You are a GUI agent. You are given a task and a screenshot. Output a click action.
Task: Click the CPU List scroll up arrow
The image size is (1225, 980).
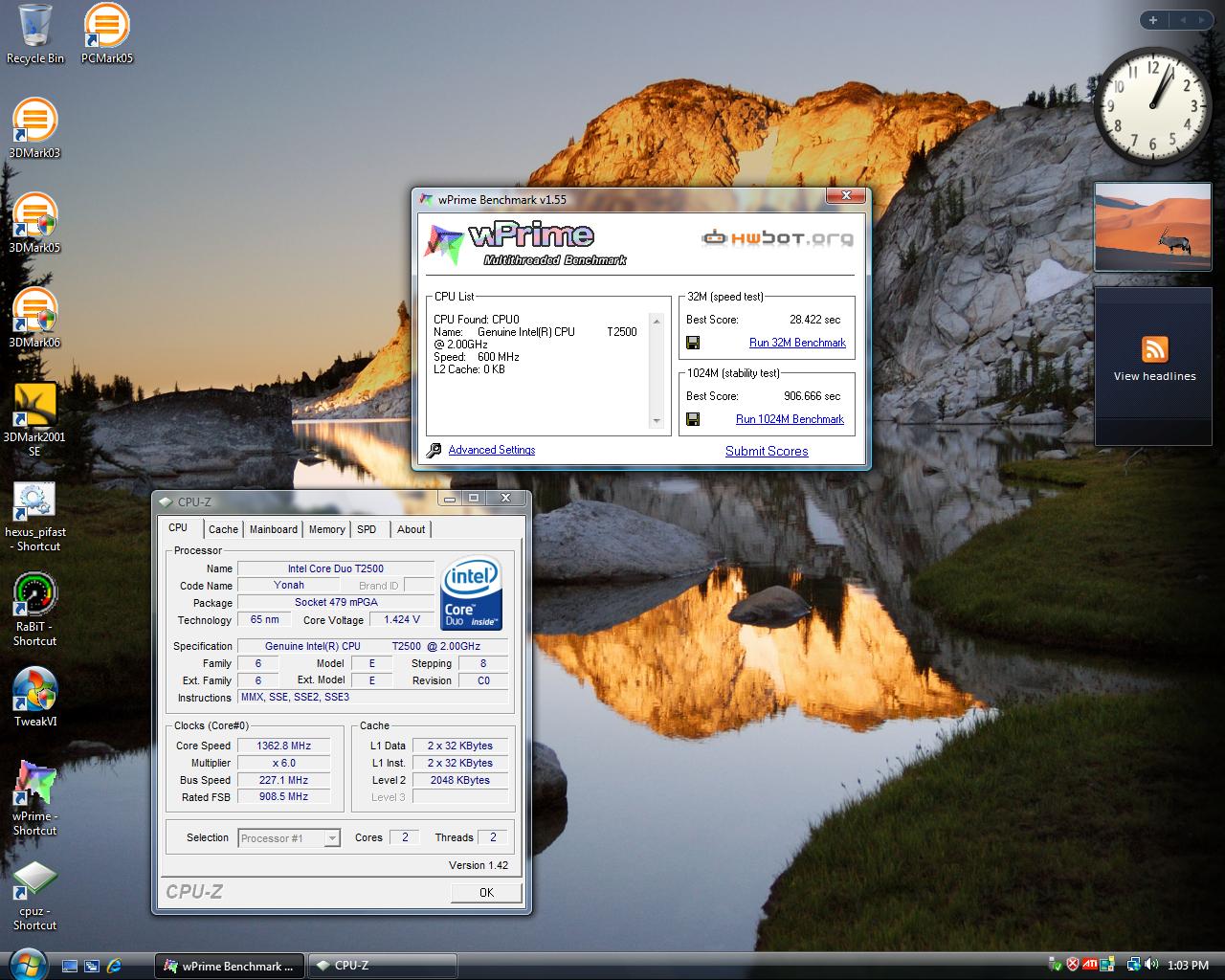pos(657,322)
